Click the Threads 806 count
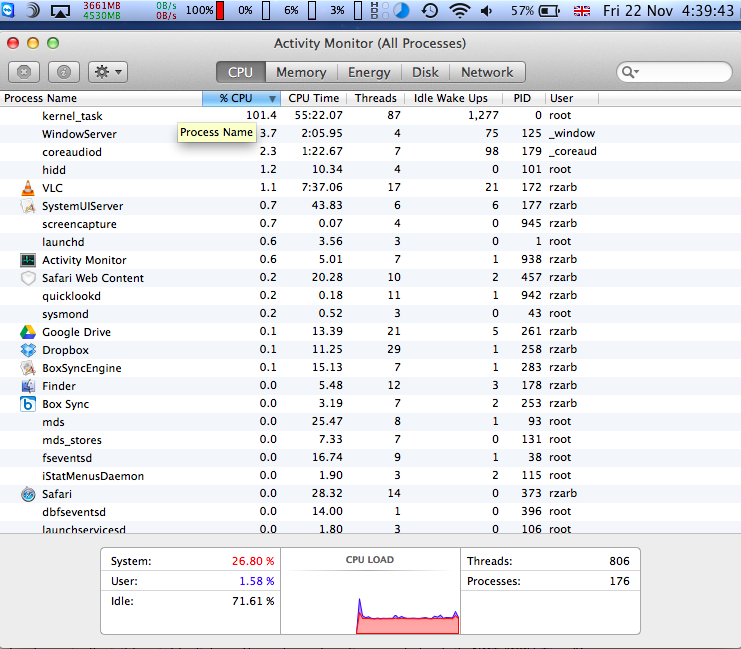This screenshot has height=649, width=741. point(619,561)
